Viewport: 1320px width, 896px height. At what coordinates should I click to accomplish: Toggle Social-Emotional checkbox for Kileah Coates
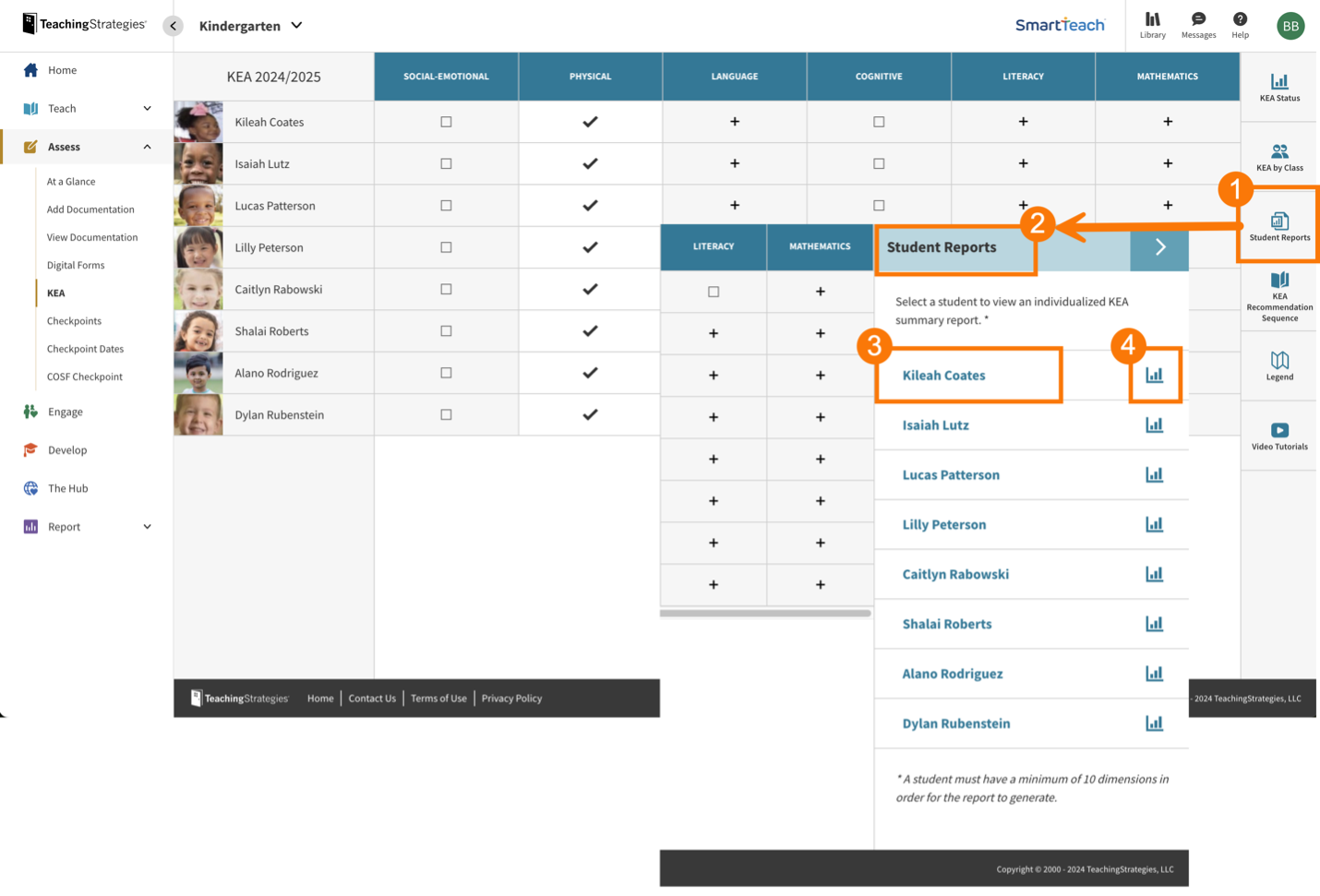pyautogui.click(x=446, y=122)
